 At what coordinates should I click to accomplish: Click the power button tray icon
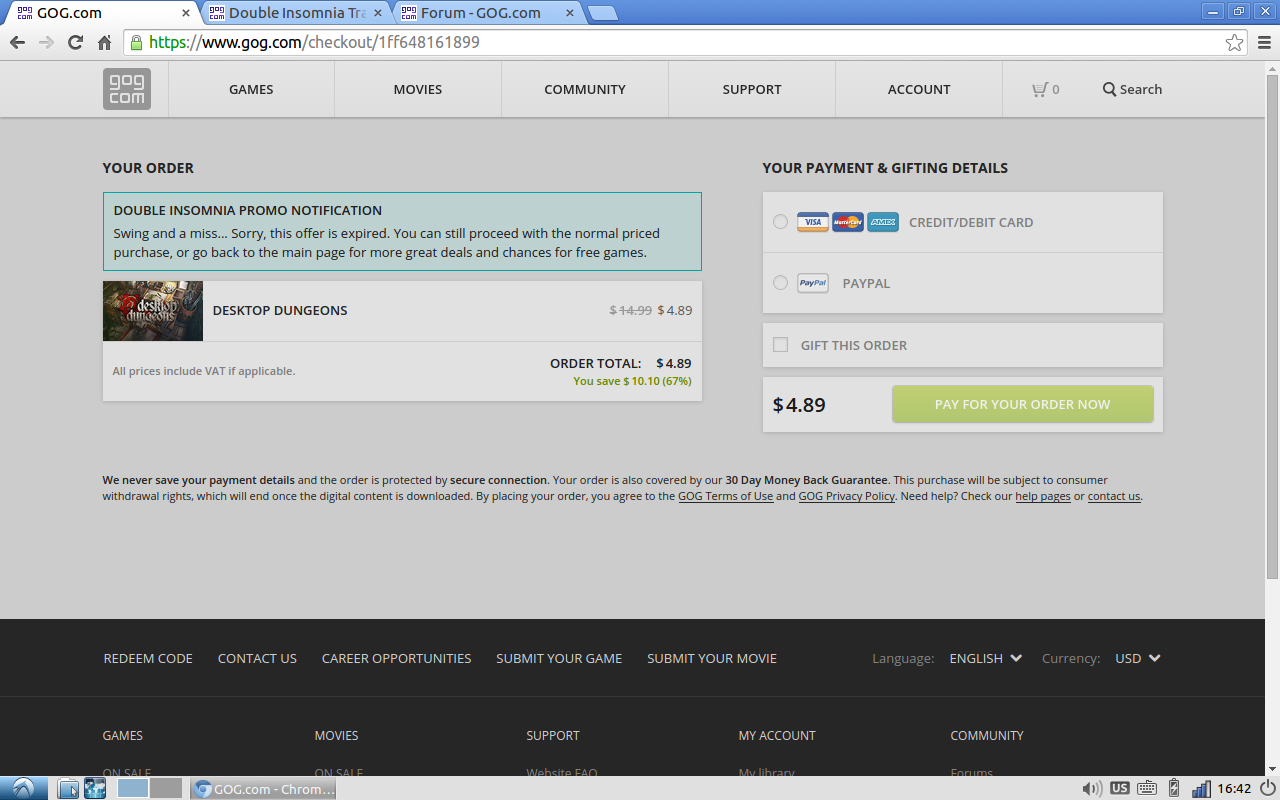[1267, 788]
